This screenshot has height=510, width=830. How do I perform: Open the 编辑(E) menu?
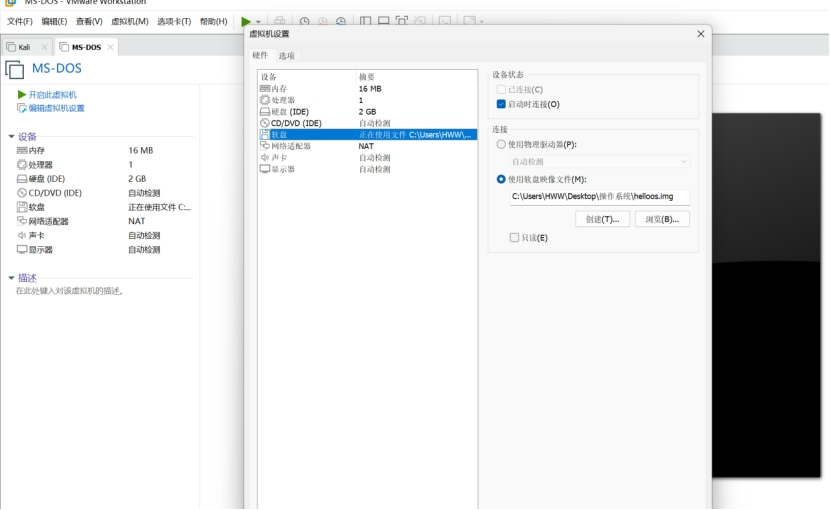click(54, 21)
